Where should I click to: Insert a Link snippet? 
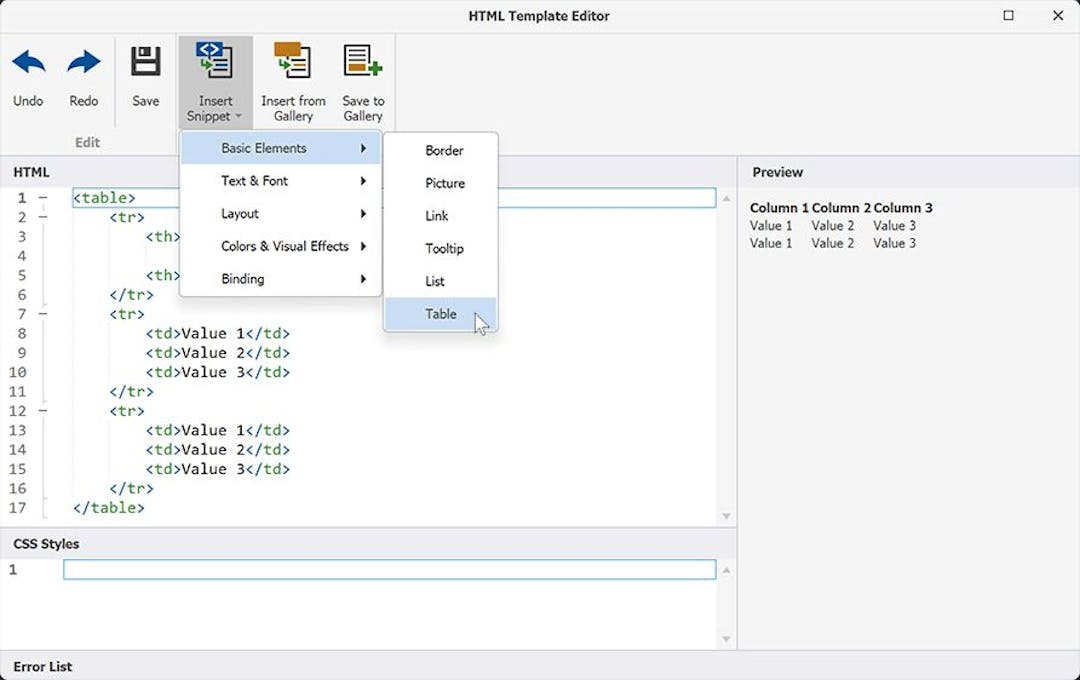pos(437,215)
